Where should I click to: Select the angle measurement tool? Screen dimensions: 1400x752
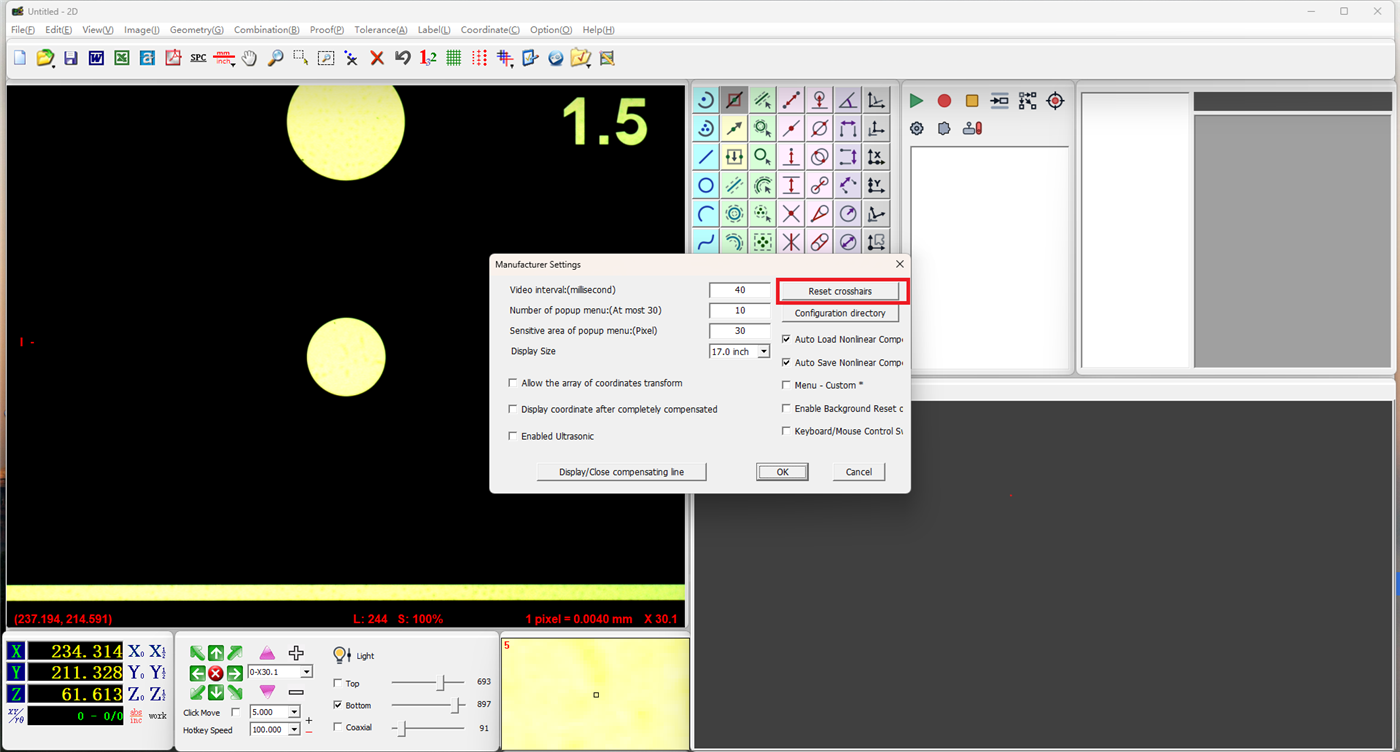coord(848,100)
